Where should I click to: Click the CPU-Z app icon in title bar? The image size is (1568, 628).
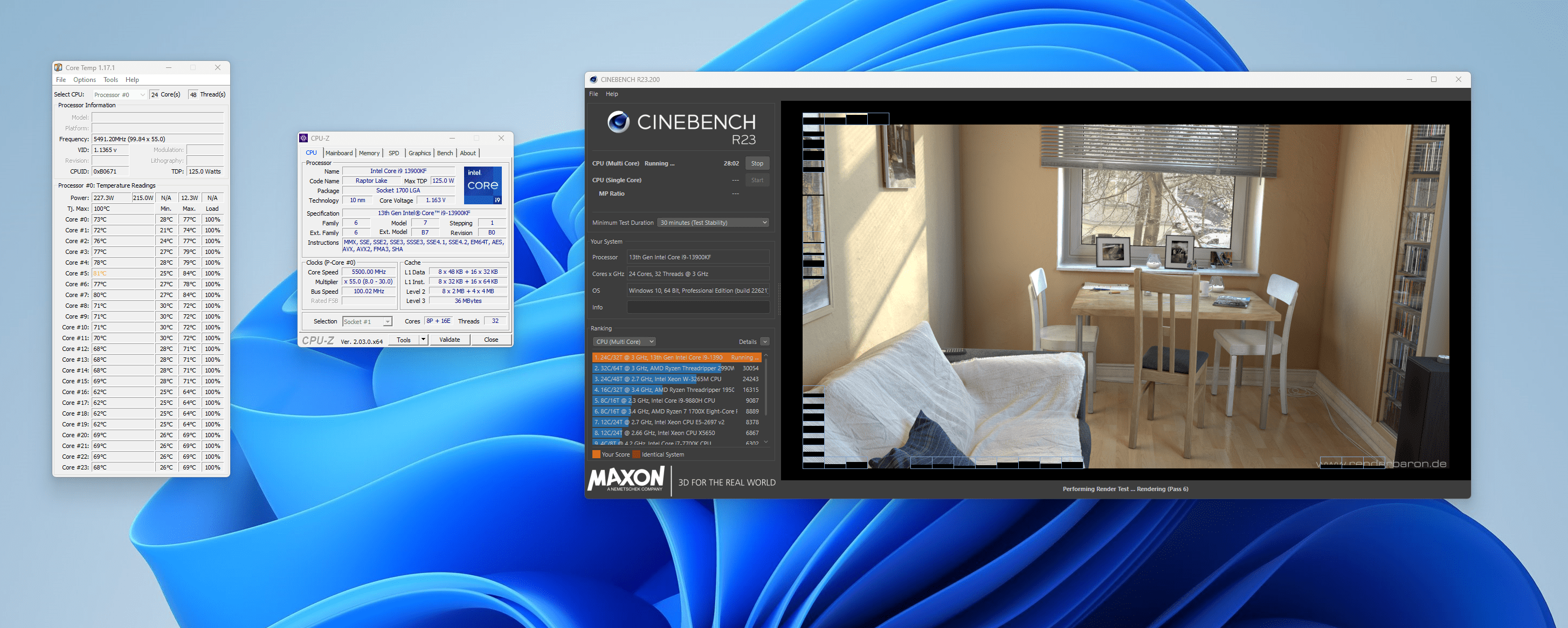point(304,138)
